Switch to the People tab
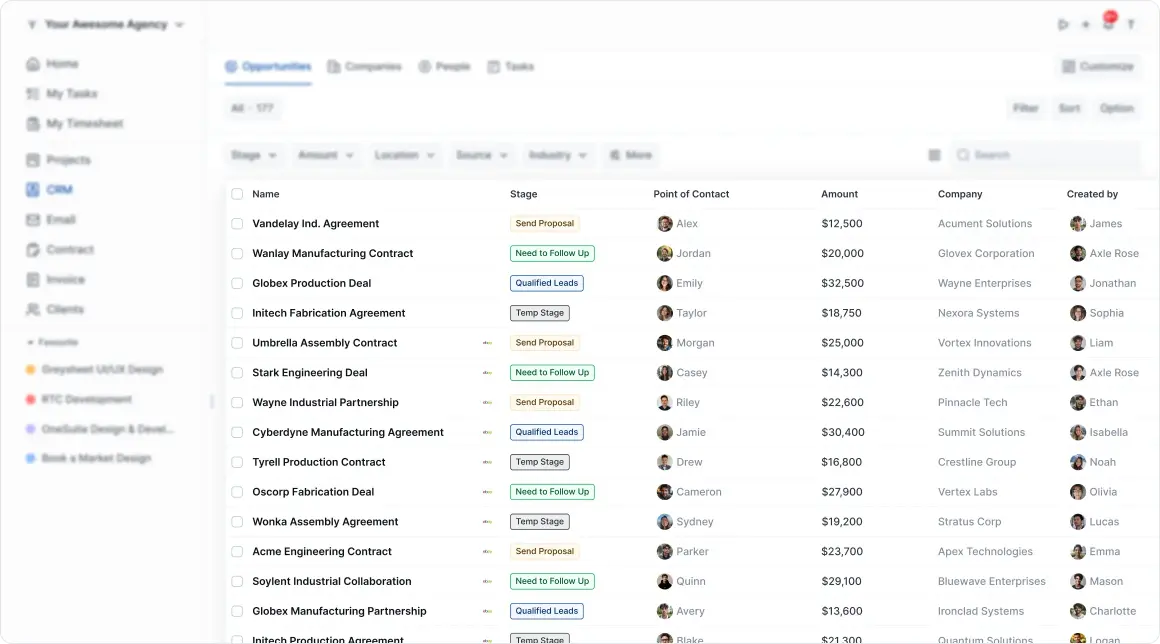The image size is (1160, 644). pyautogui.click(x=444, y=67)
